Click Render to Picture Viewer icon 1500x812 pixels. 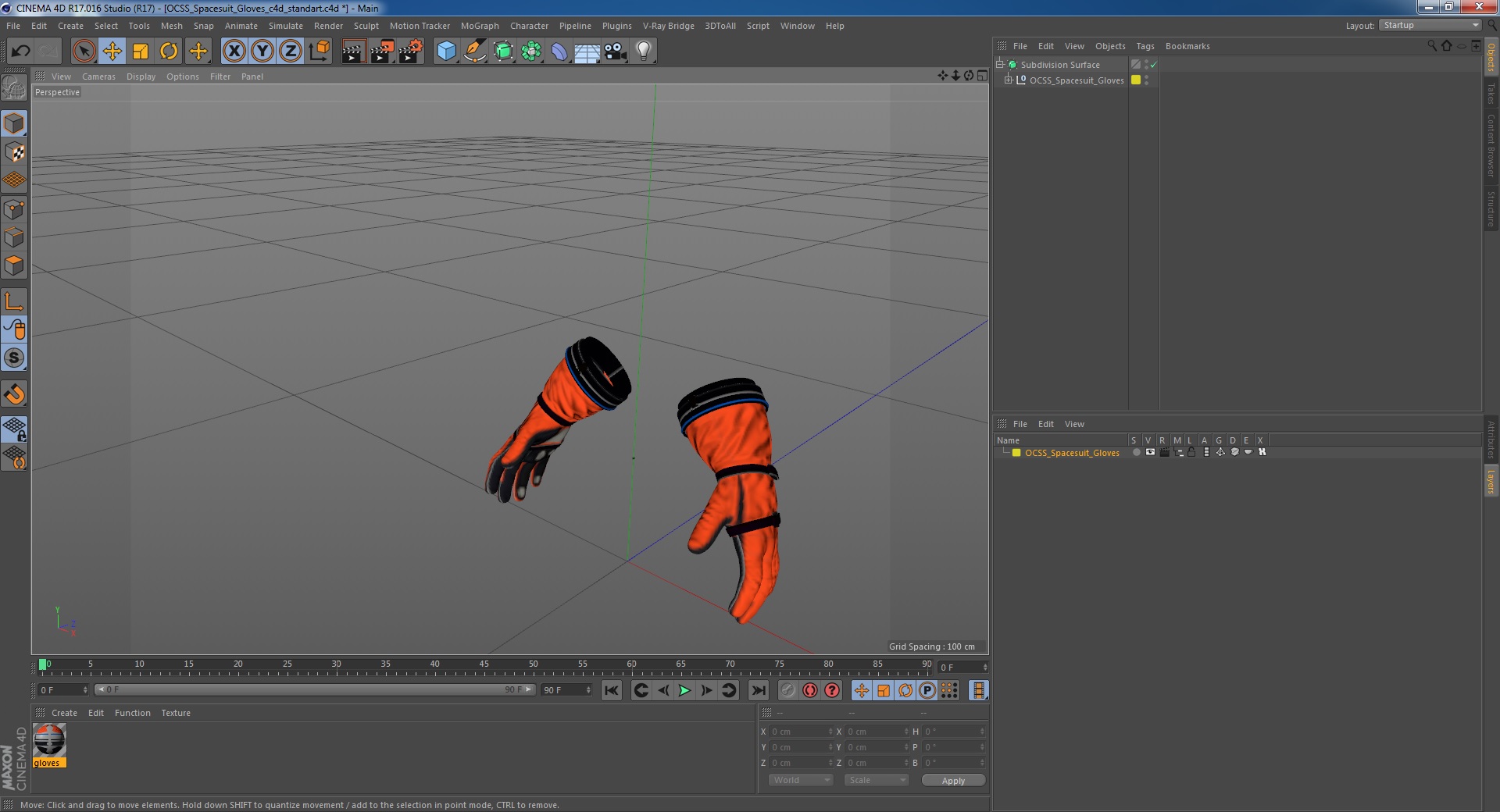pos(382,52)
